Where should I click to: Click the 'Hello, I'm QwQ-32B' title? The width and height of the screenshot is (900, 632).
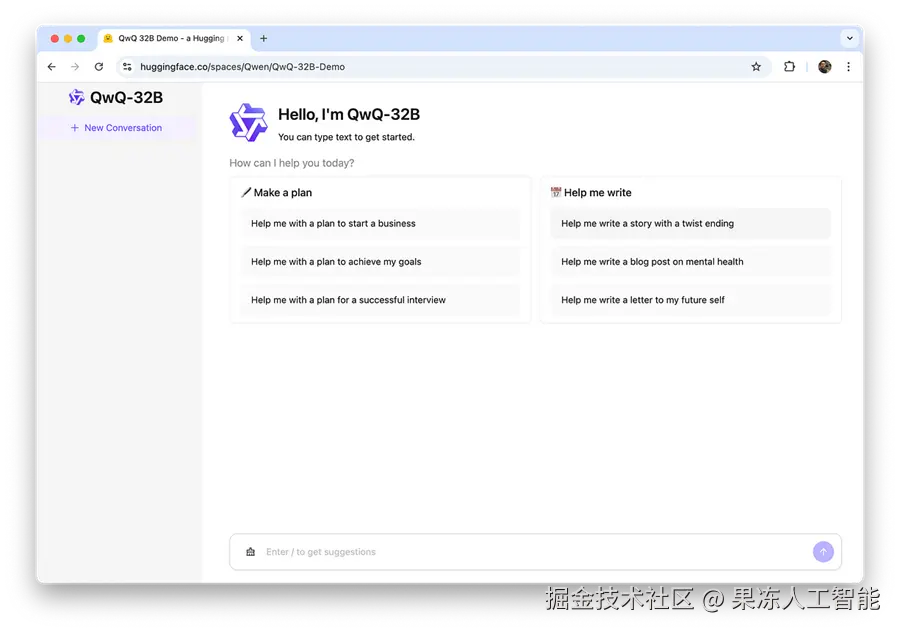click(349, 114)
